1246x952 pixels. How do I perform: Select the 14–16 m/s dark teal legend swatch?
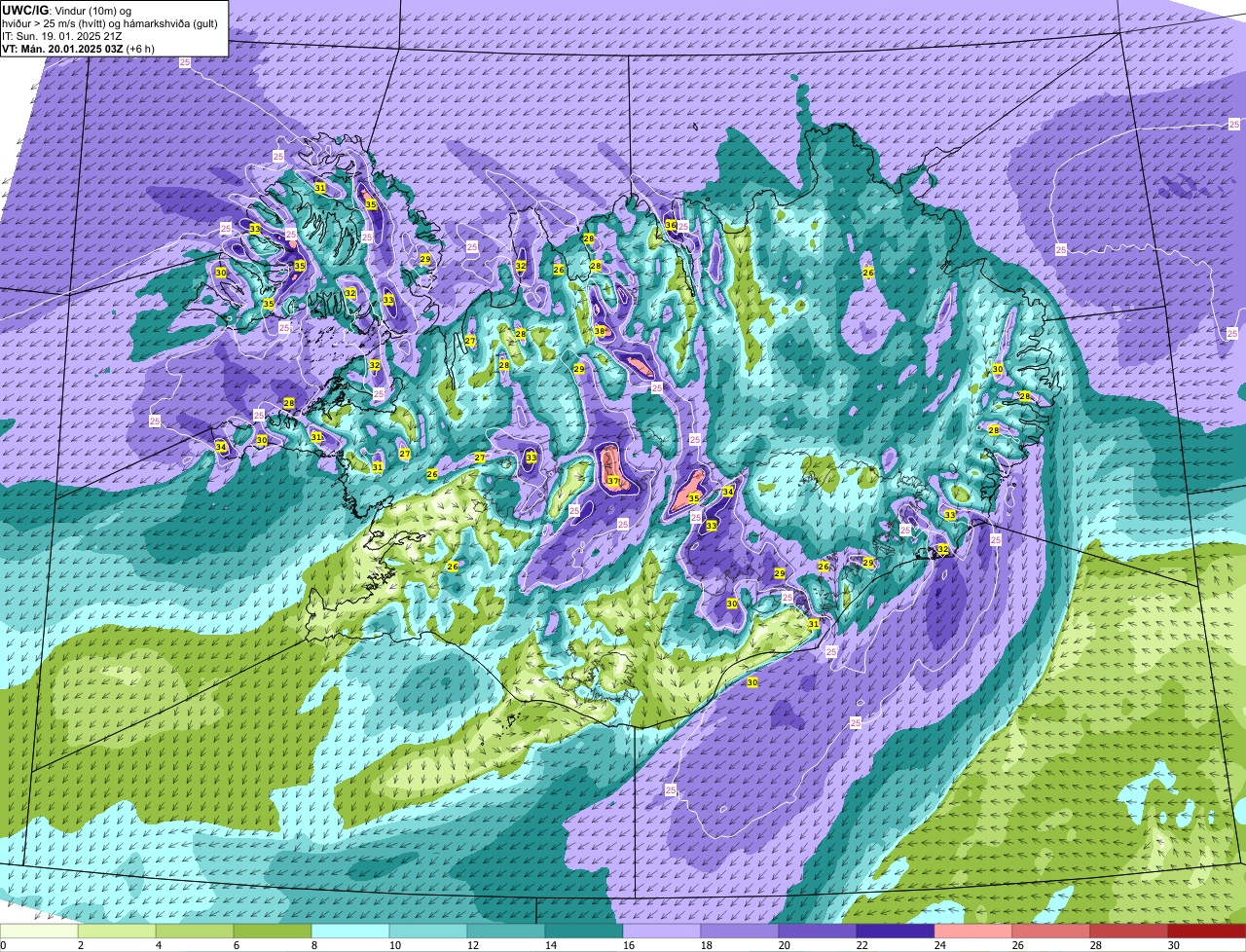click(x=584, y=932)
